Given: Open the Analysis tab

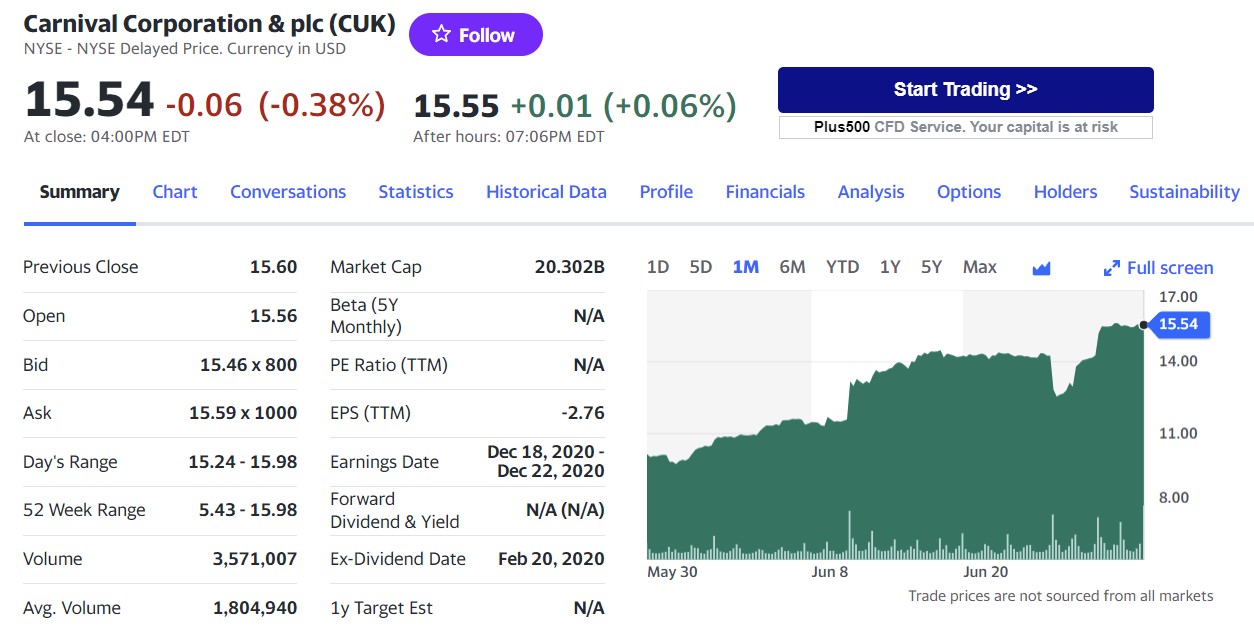Looking at the screenshot, I should [871, 192].
